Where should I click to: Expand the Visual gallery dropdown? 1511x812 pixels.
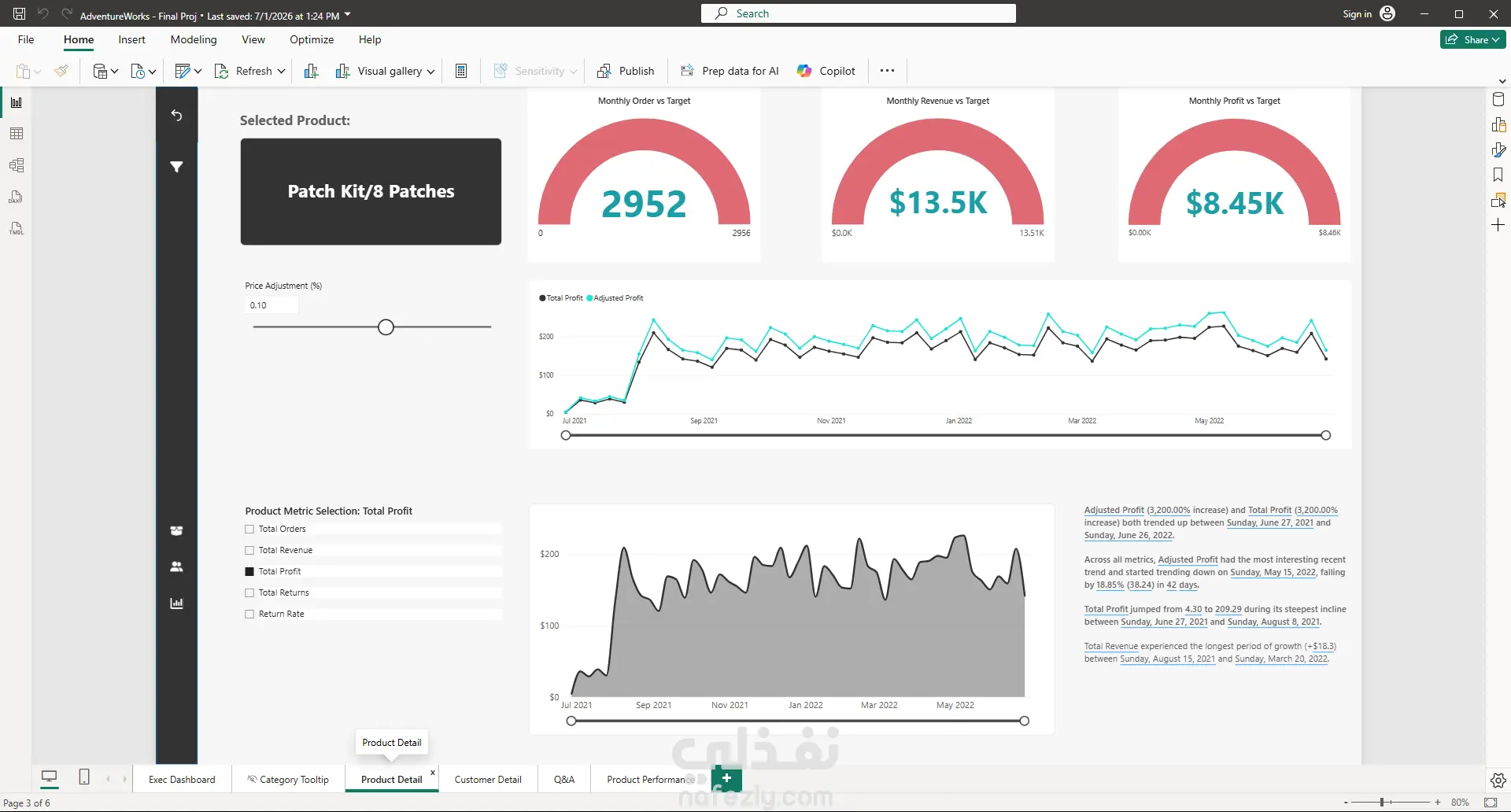[x=430, y=72]
